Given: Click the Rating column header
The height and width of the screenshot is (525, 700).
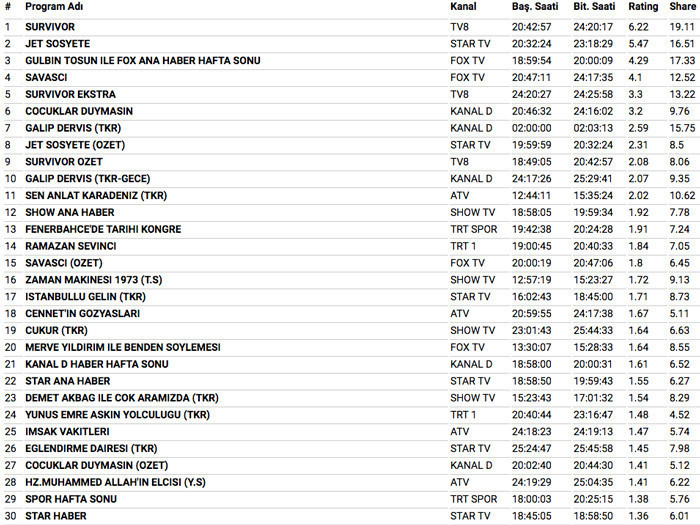Looking at the screenshot, I should coord(643,7).
